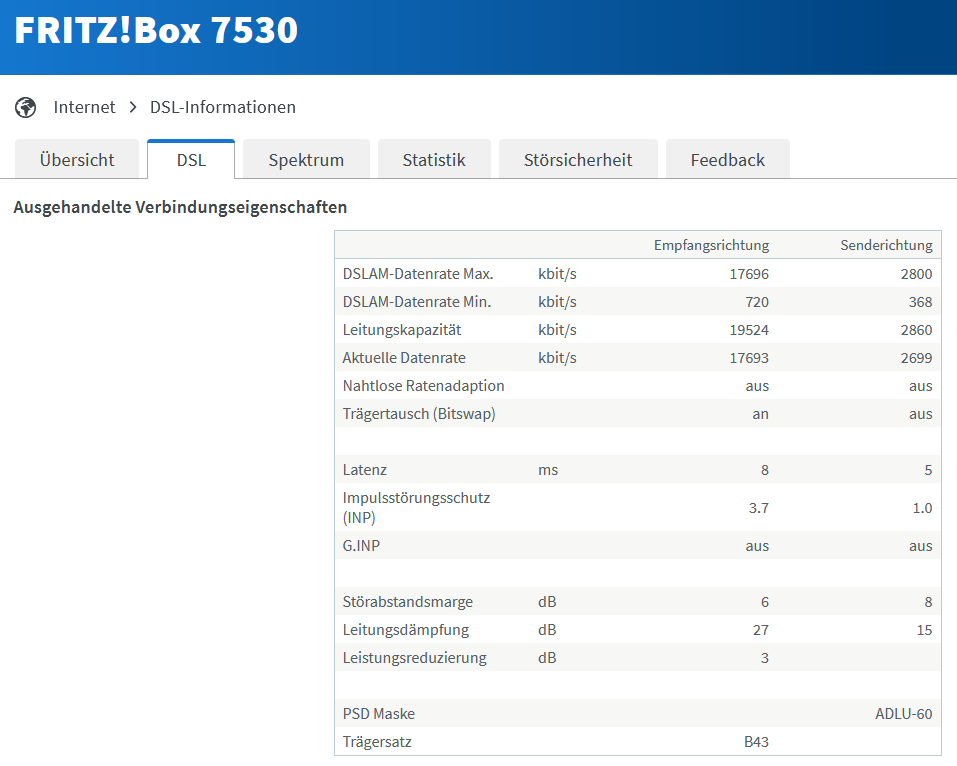Viewport: 957px width, 766px height.
Task: Click the Leitungskapazität value 19524
Action: pyautogui.click(x=749, y=330)
